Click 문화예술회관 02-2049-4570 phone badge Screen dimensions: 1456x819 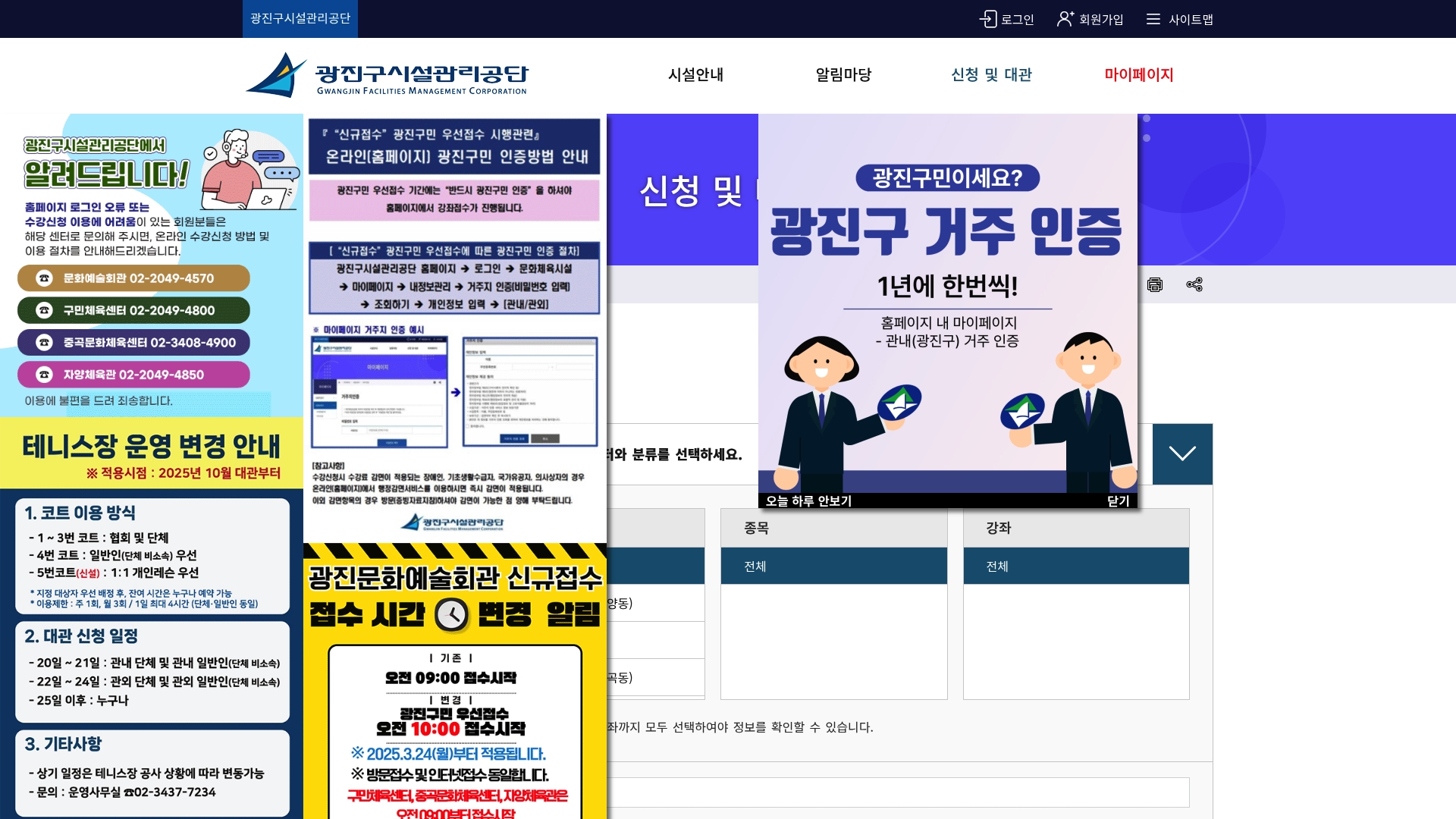(x=133, y=278)
